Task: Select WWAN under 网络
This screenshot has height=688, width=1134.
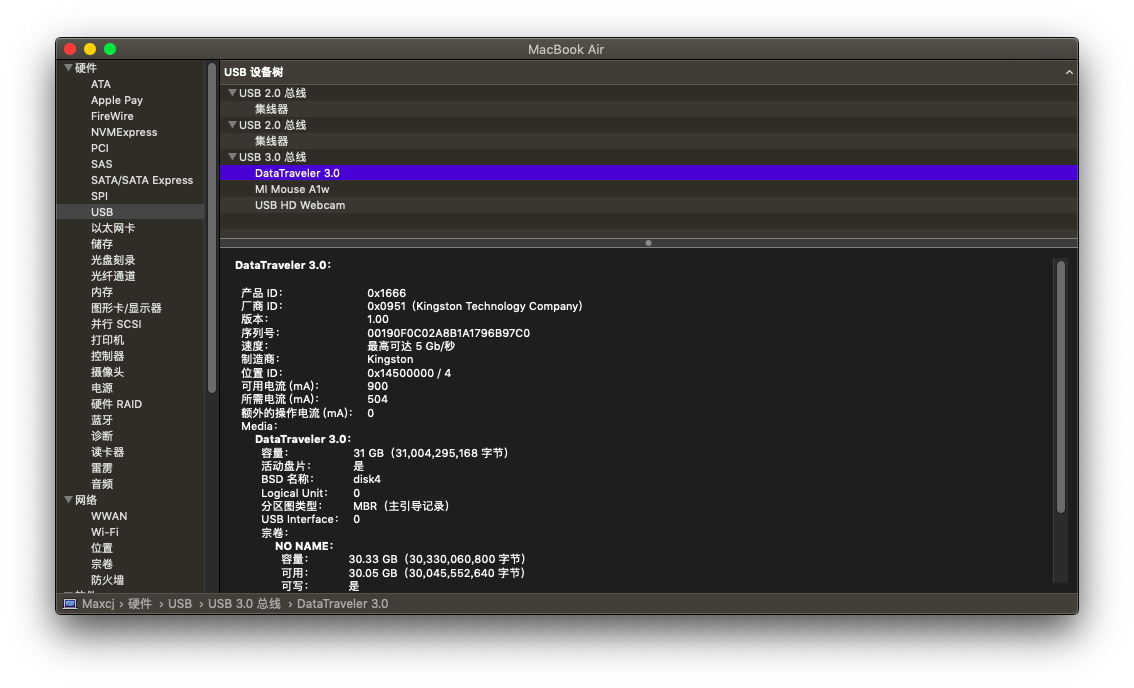Action: tap(108, 516)
